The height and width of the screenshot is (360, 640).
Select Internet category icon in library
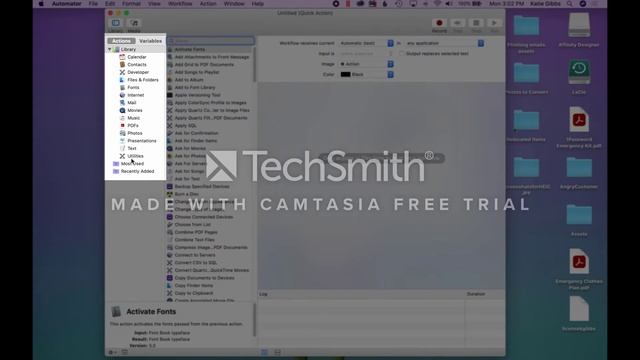[x=122, y=95]
